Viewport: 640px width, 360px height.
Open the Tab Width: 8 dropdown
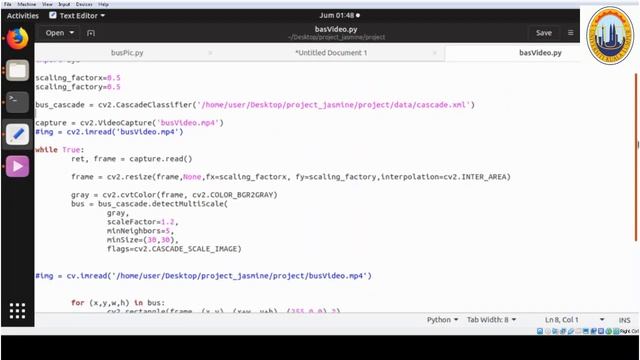(x=491, y=320)
